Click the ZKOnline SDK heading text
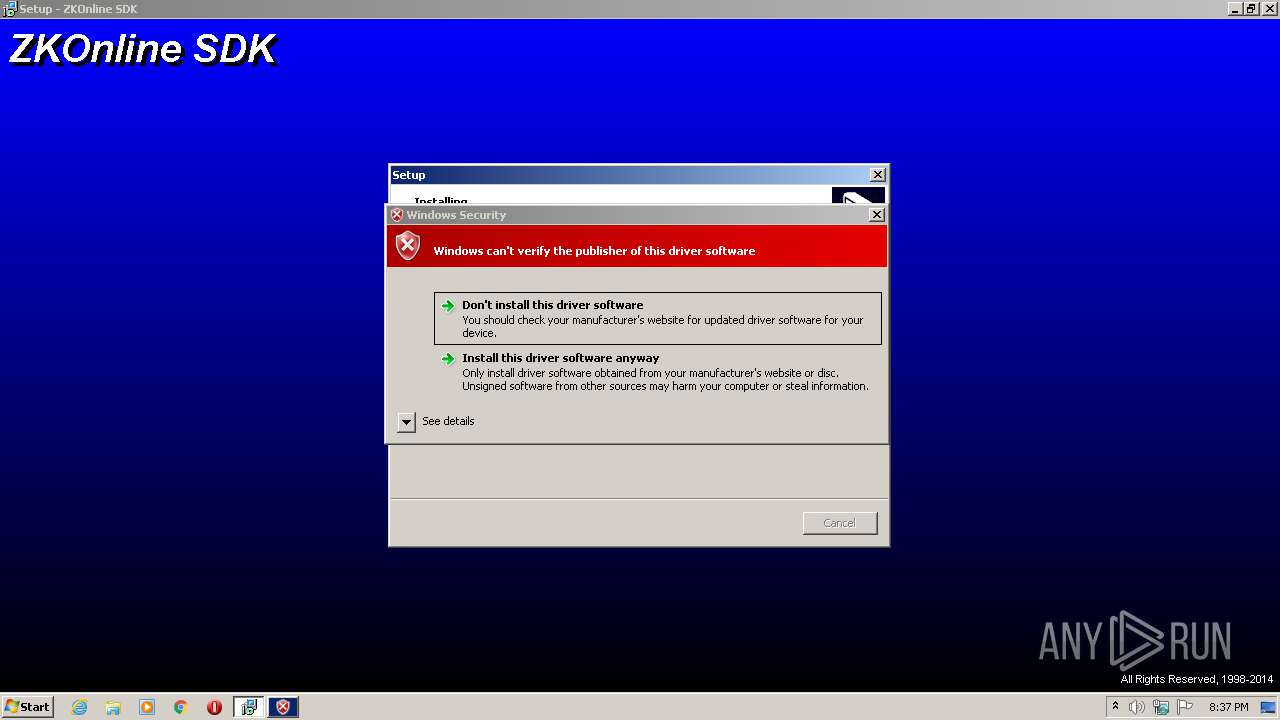 pos(141,49)
